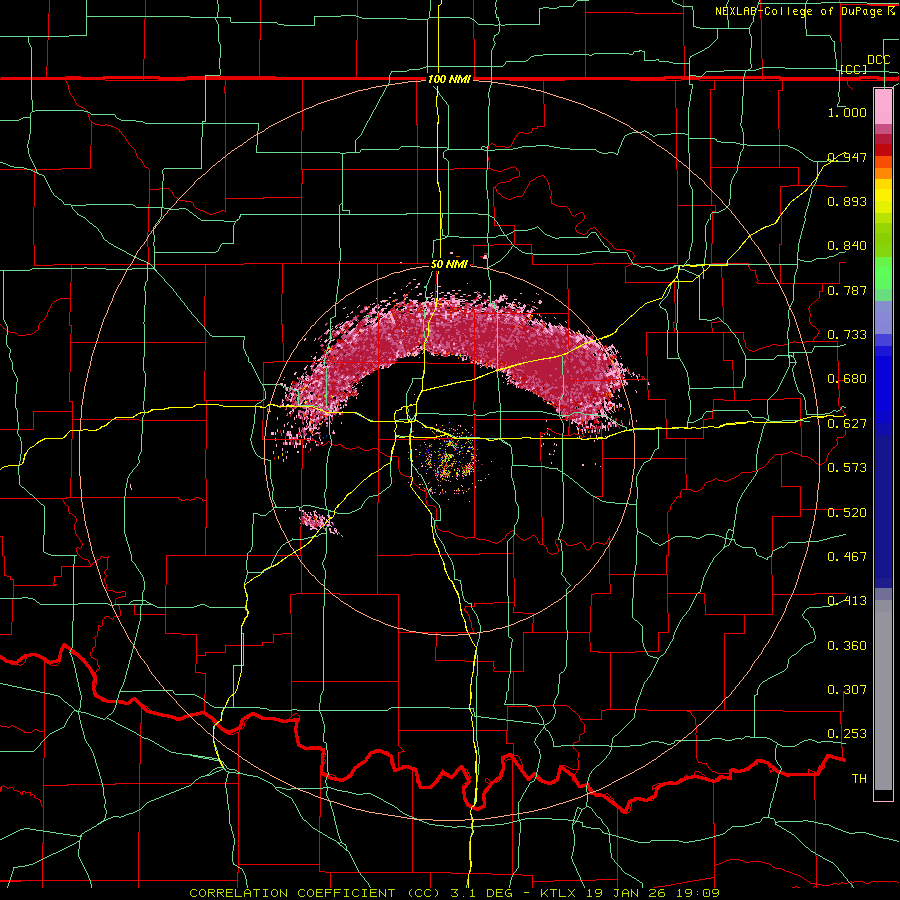Viewport: 900px width, 900px height.
Task: Click the CORRELATION COEFFICIENT (CC) caption text
Action: (x=315, y=893)
